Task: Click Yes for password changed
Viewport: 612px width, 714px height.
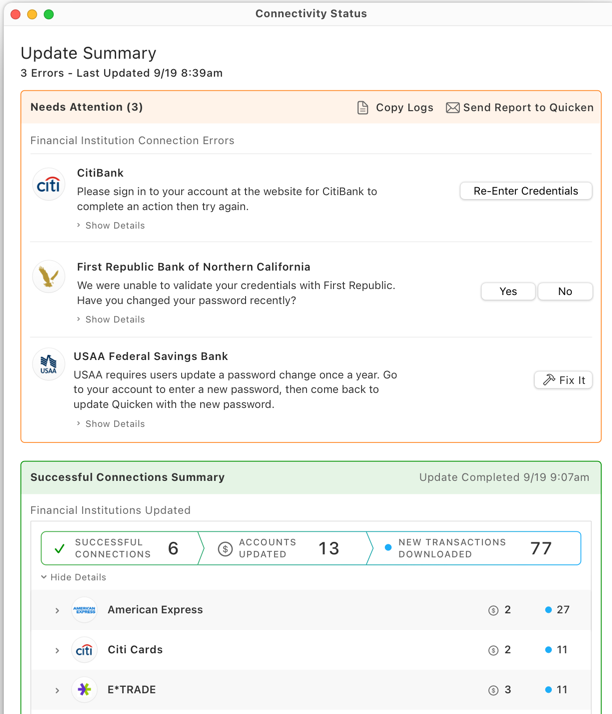Action: [508, 291]
